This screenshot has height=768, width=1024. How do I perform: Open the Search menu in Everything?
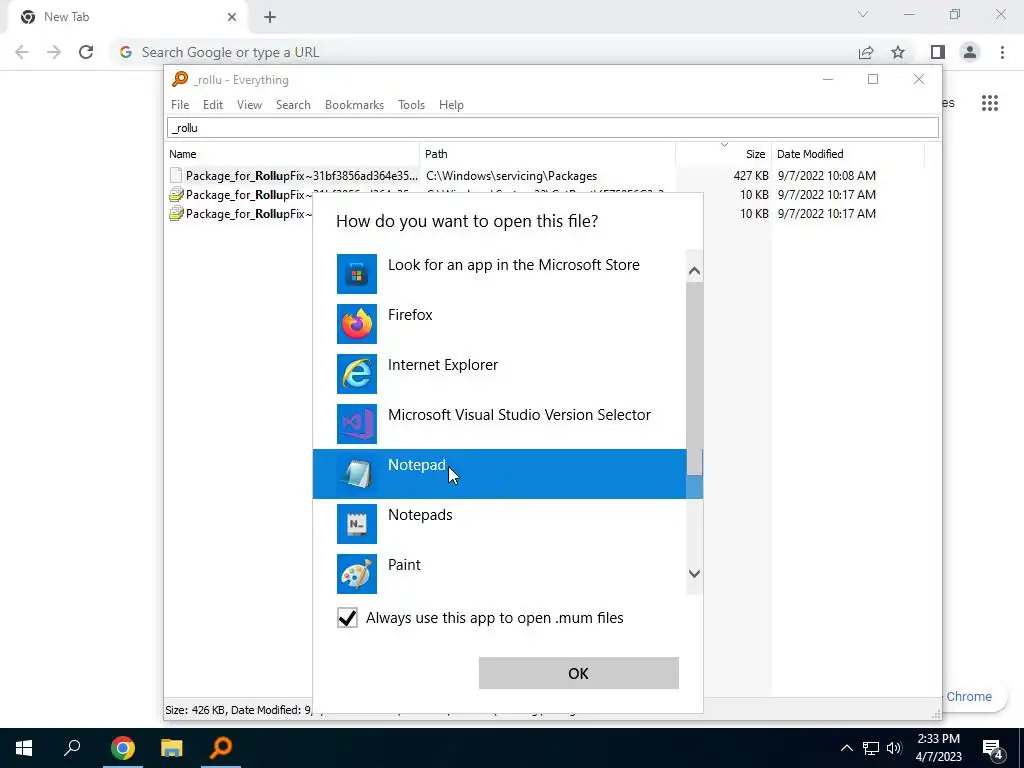click(293, 104)
